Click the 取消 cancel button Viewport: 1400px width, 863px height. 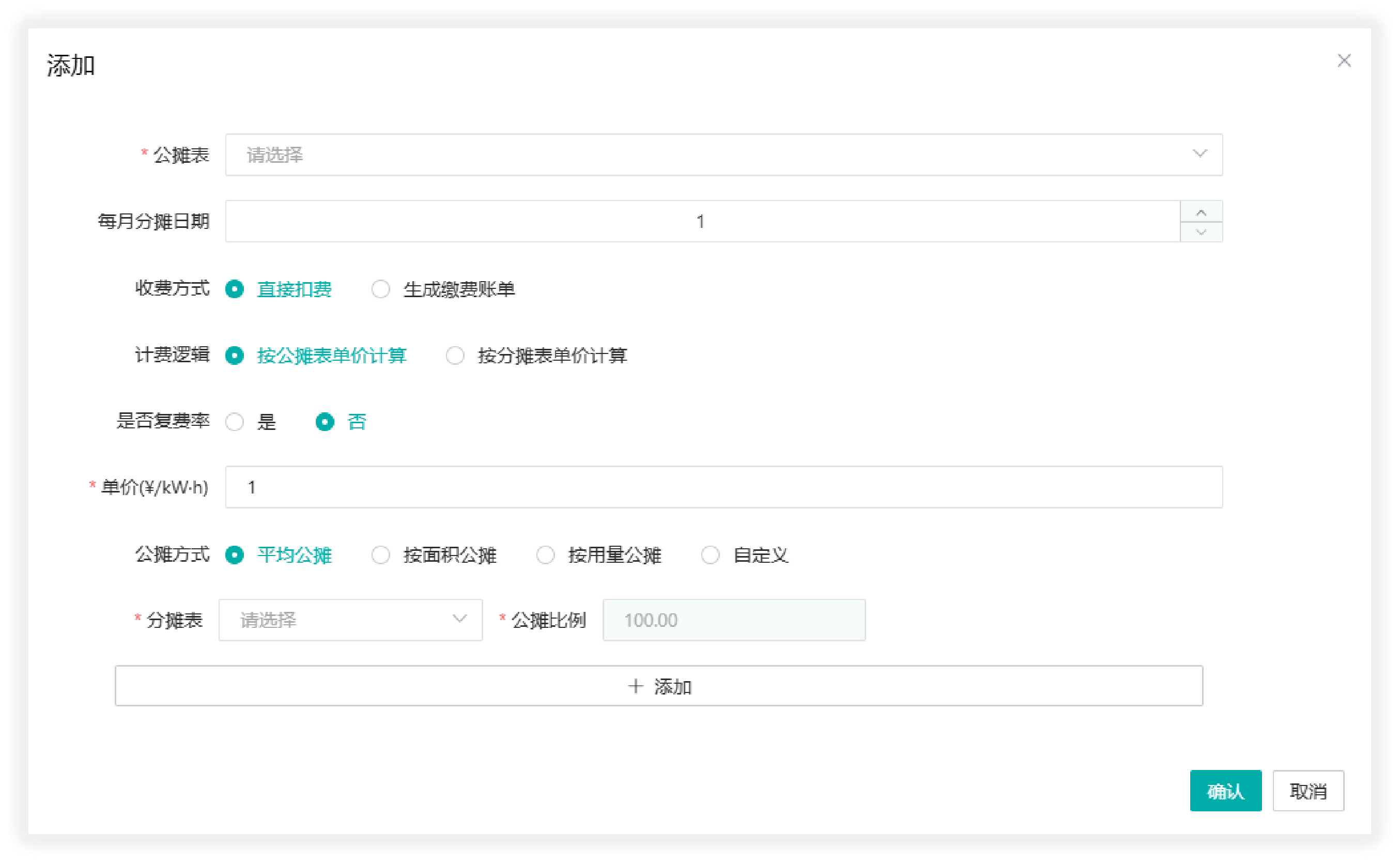tap(1309, 791)
